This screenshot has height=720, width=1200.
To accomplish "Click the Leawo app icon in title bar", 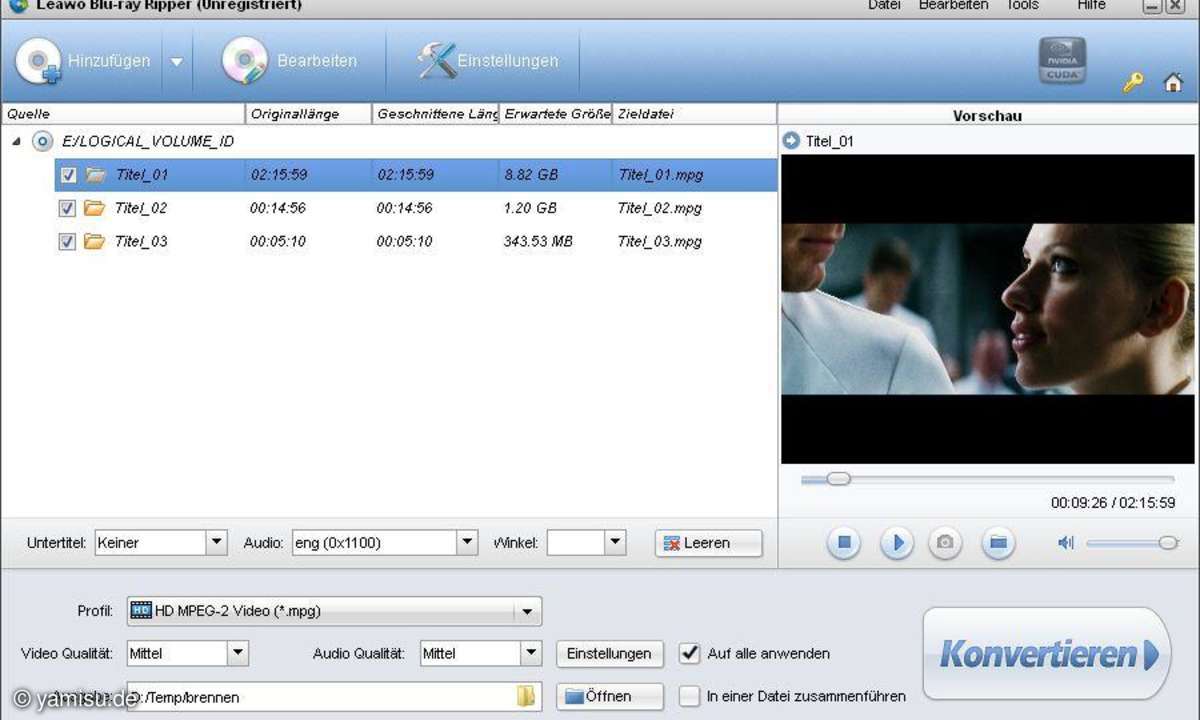I will click(17, 5).
